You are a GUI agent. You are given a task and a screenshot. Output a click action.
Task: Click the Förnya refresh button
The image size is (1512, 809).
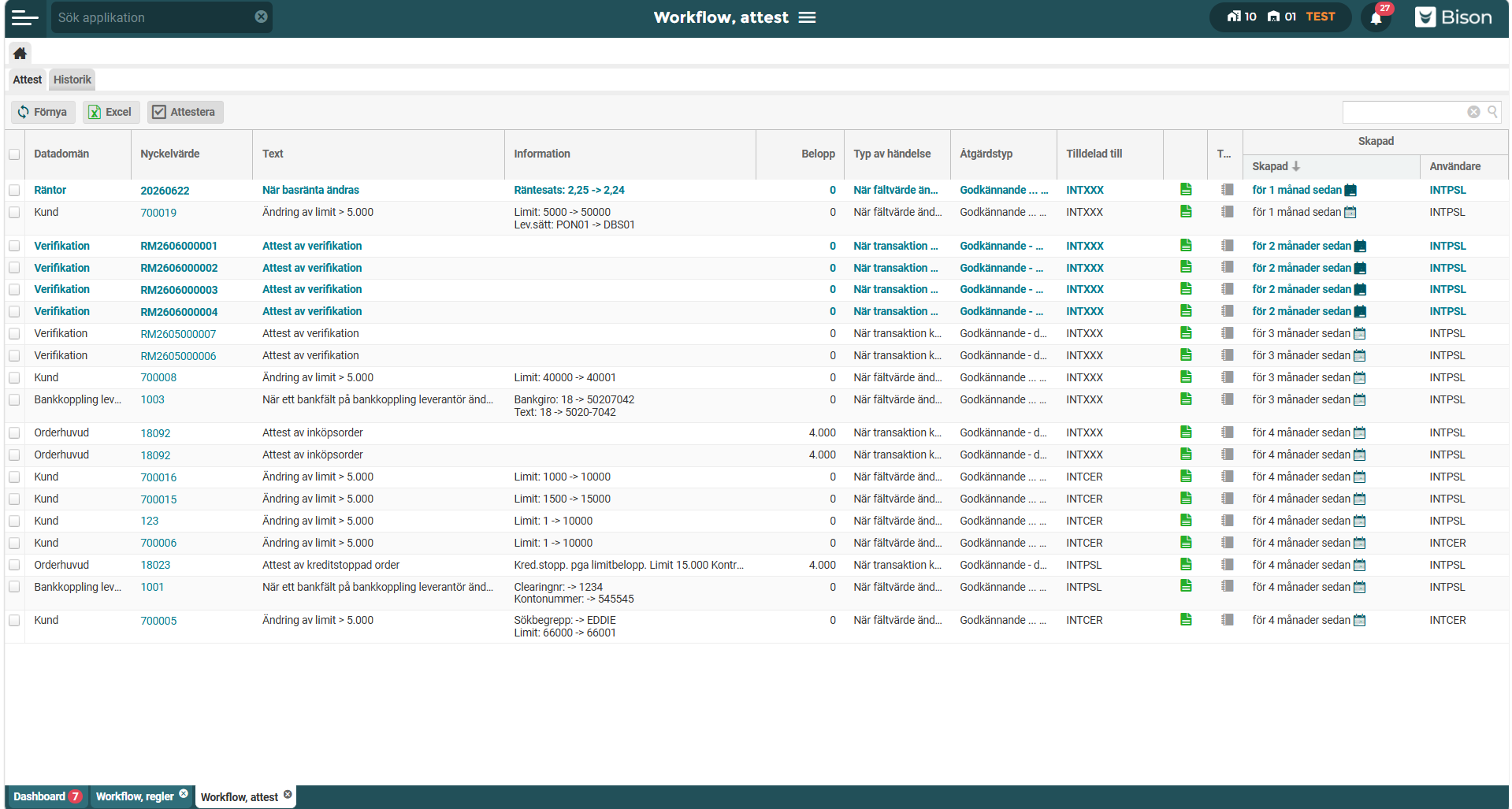[43, 112]
